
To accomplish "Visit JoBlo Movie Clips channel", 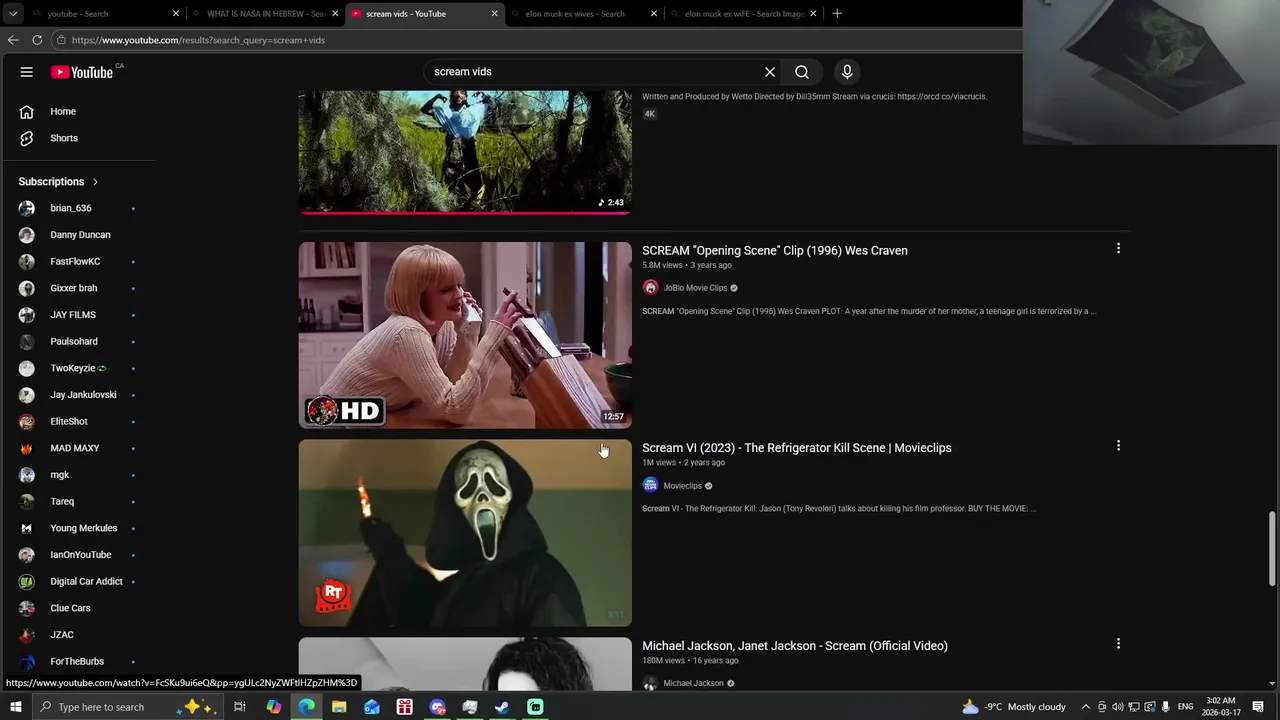I will (x=695, y=288).
